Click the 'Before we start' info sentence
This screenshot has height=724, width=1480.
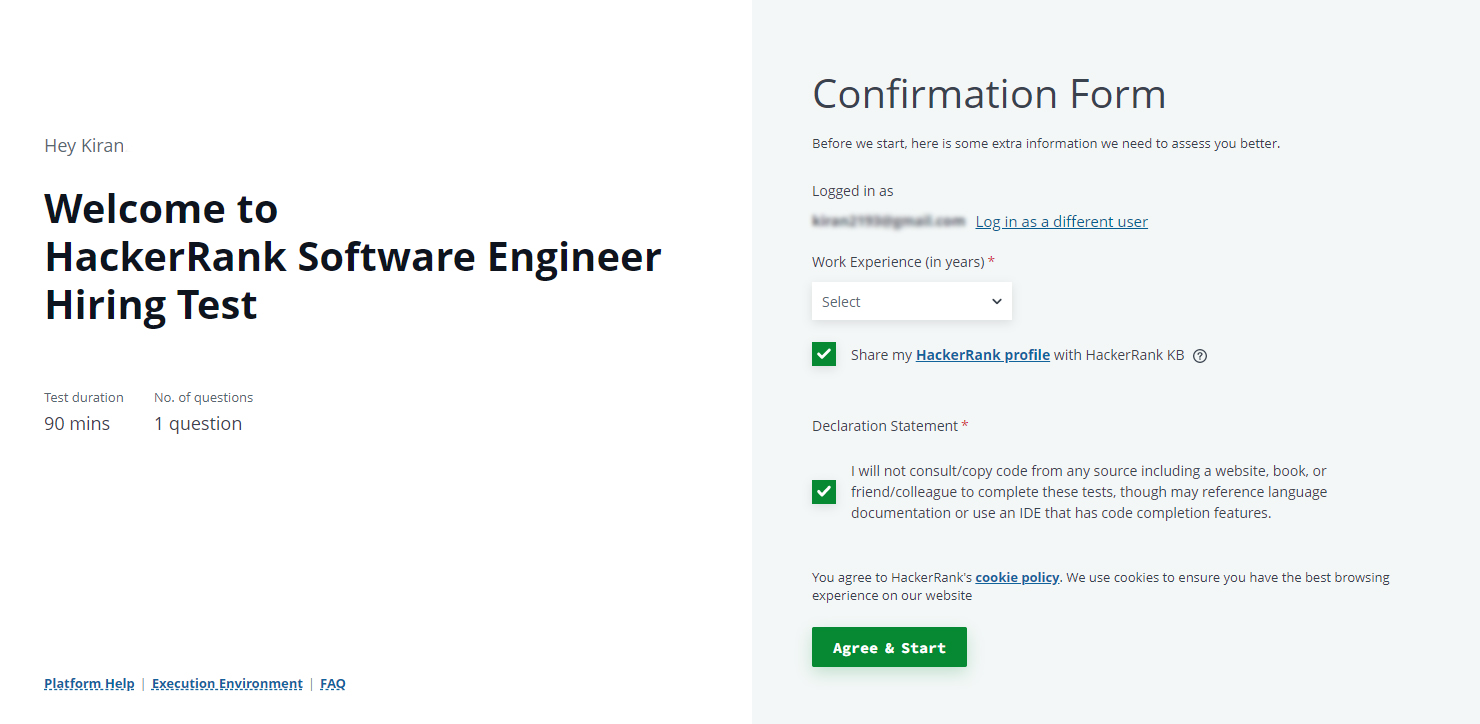coord(1046,144)
